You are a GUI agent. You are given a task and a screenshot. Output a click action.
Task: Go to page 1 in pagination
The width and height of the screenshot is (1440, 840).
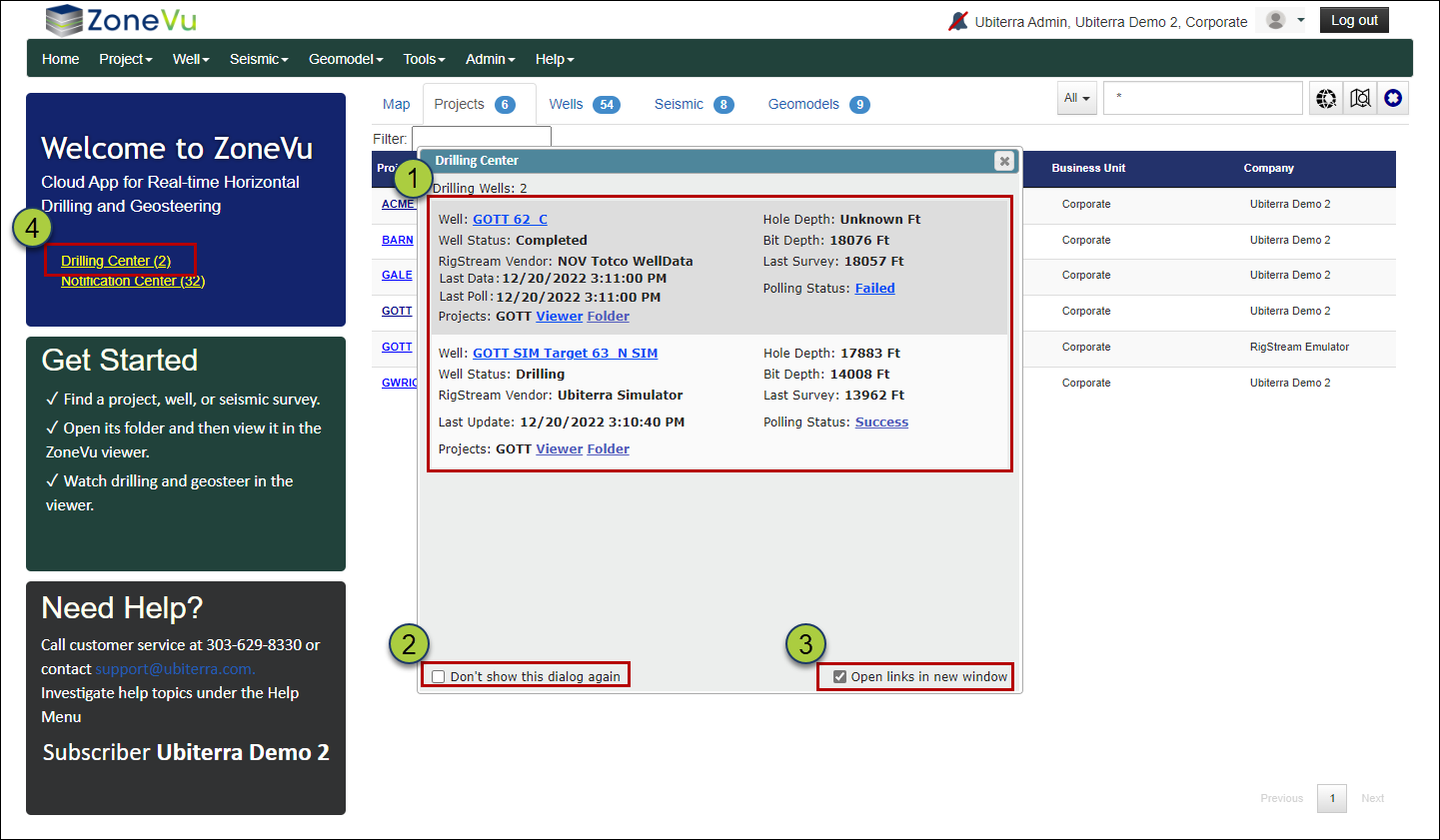click(1332, 798)
